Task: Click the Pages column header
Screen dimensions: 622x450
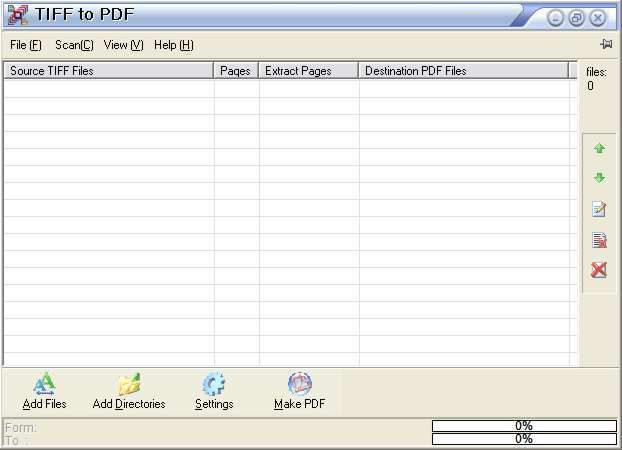Action: tap(236, 71)
